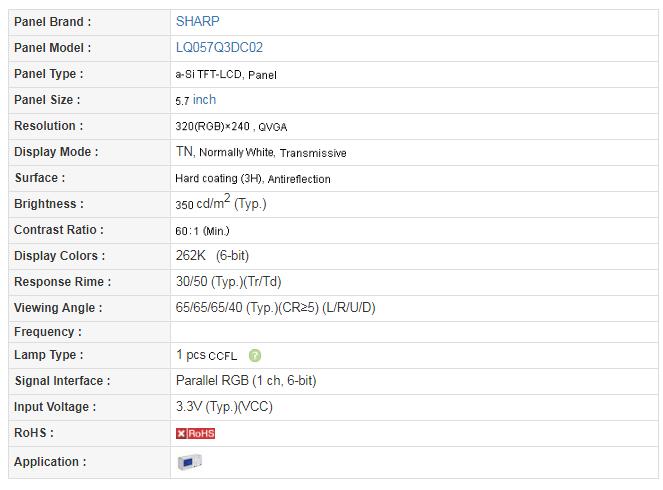Click the 262K (6-bit) display colors value

(212, 256)
